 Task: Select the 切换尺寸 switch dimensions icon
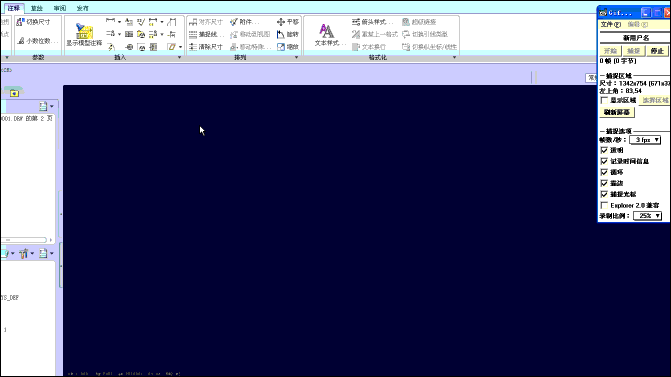pyautogui.click(x=20, y=22)
